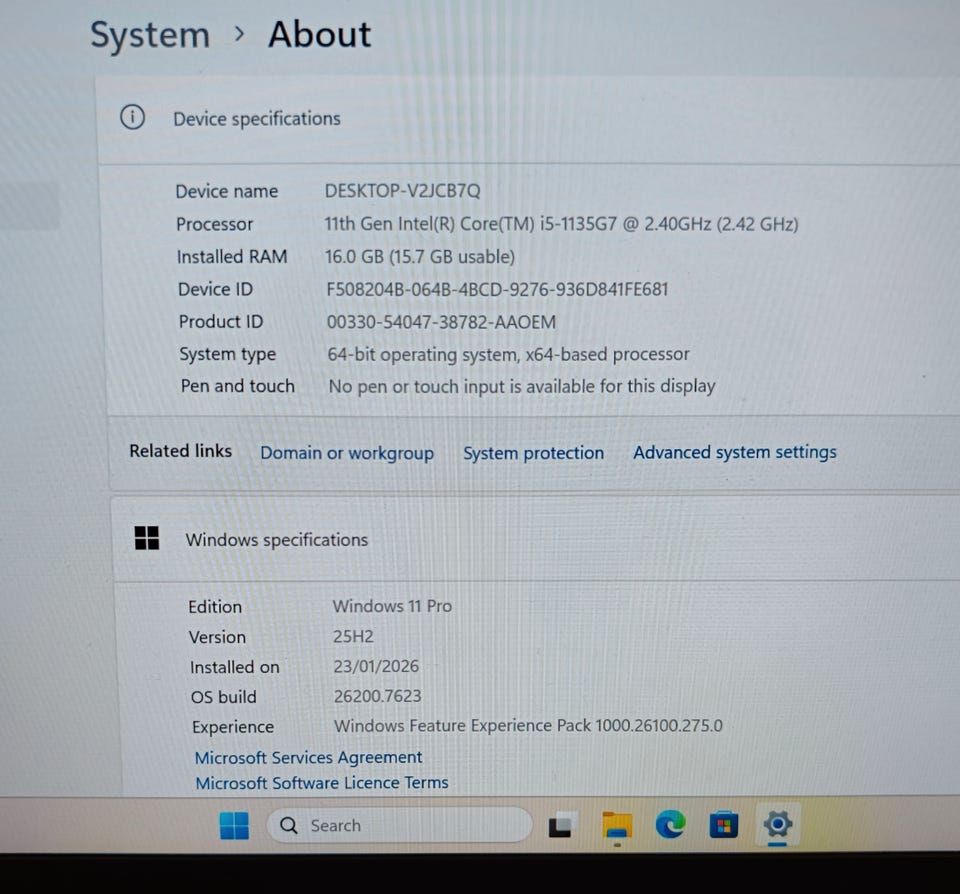
Task: Click the Processor label
Action: [214, 224]
